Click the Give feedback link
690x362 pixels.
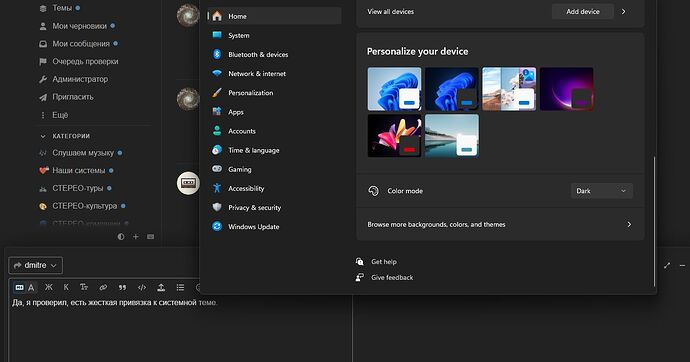(392, 278)
